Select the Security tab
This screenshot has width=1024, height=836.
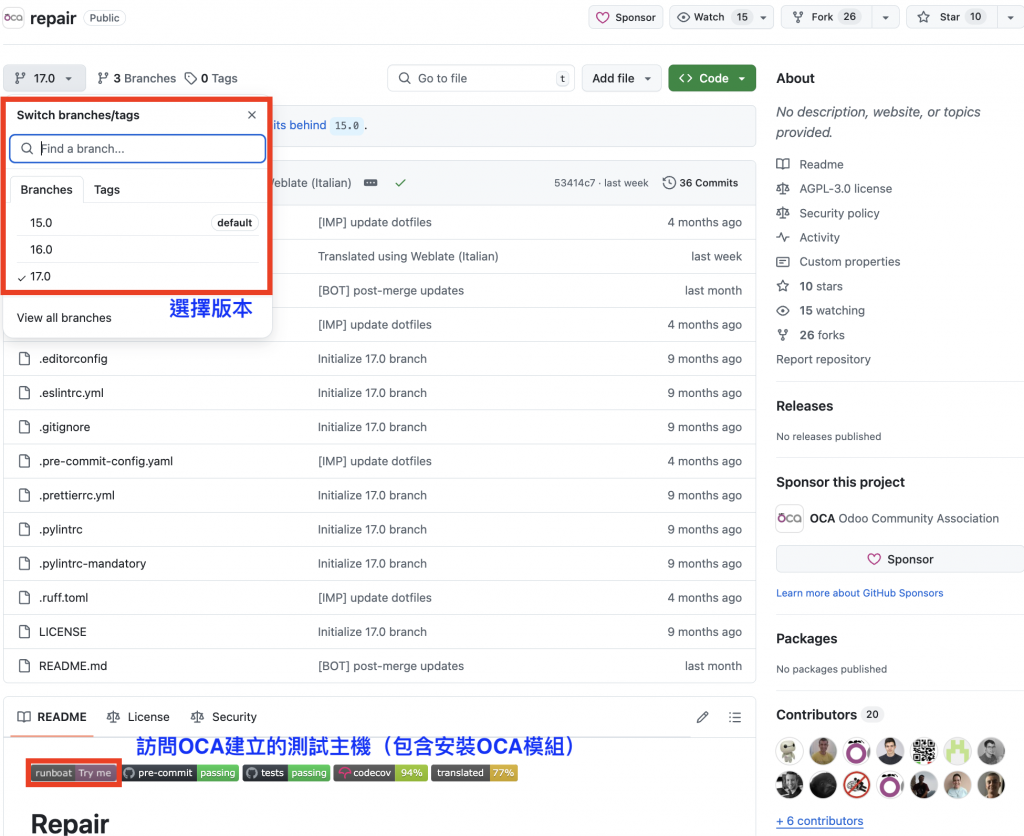click(x=223, y=717)
